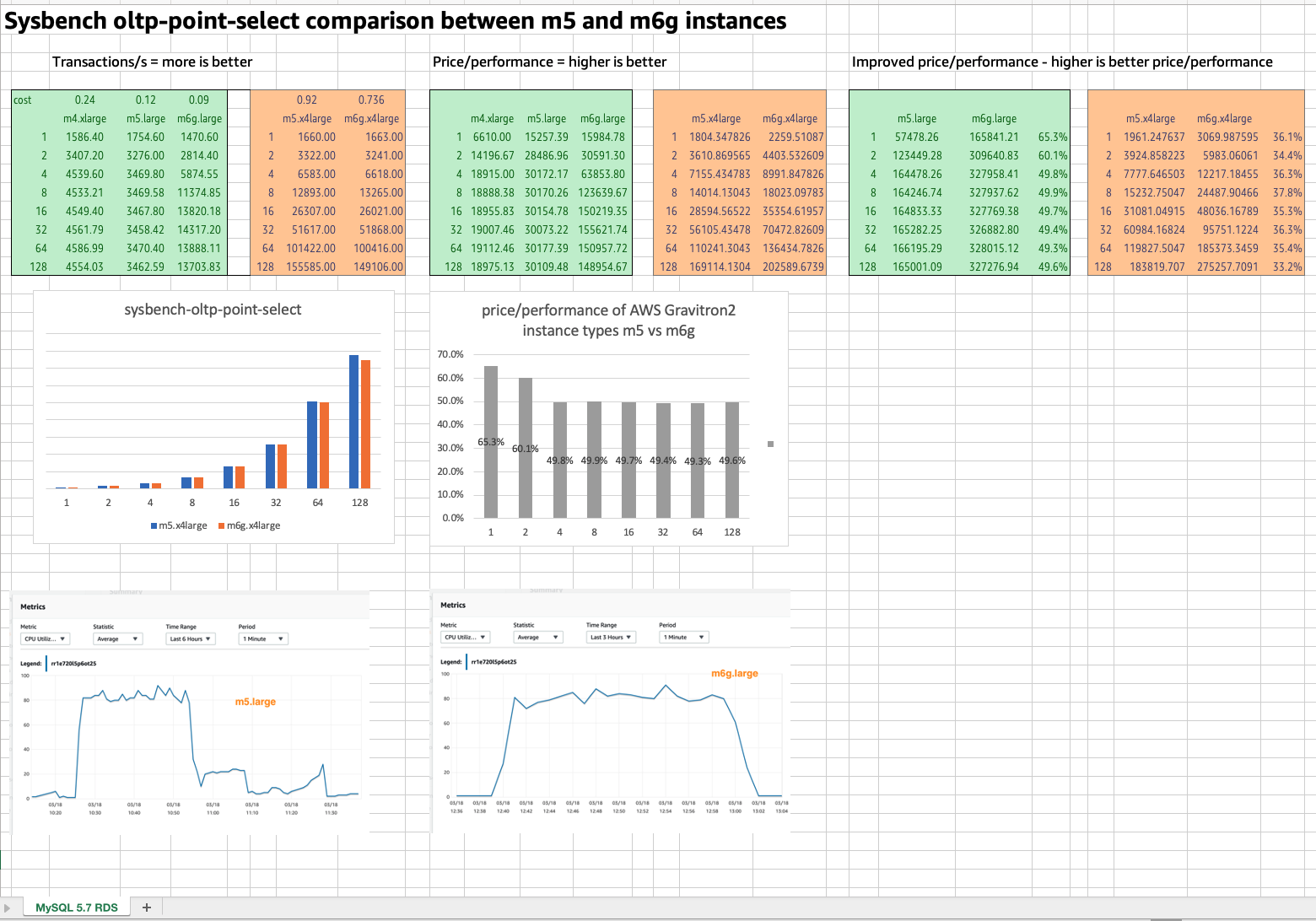Viewport: 1316px width, 921px height.
Task: Select the 37.8% improvement cell
Action: (x=1287, y=192)
